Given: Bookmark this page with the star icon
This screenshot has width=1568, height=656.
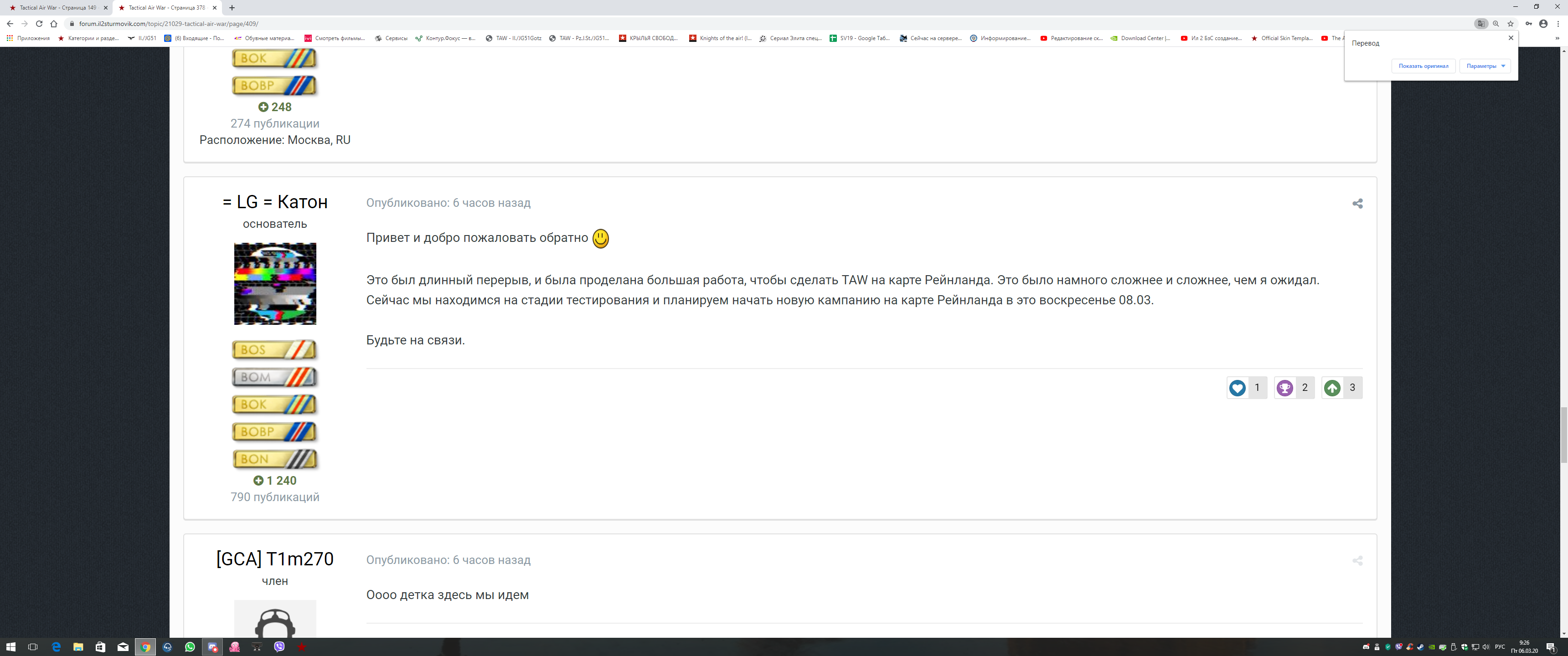Looking at the screenshot, I should point(1510,24).
